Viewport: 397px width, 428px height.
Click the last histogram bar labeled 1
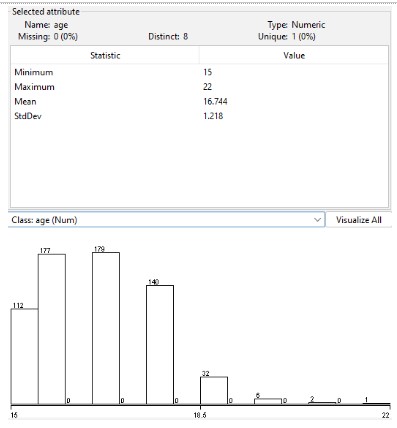click(376, 404)
